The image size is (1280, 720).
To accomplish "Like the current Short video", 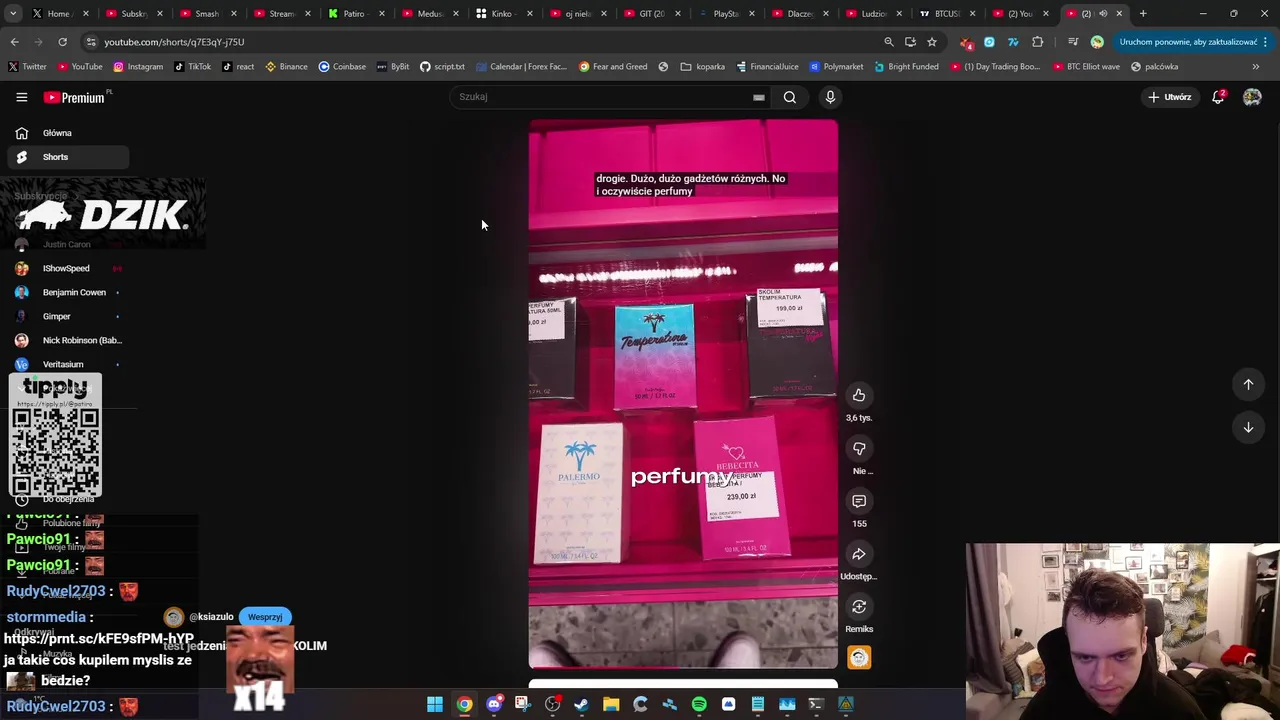I will coord(859,395).
